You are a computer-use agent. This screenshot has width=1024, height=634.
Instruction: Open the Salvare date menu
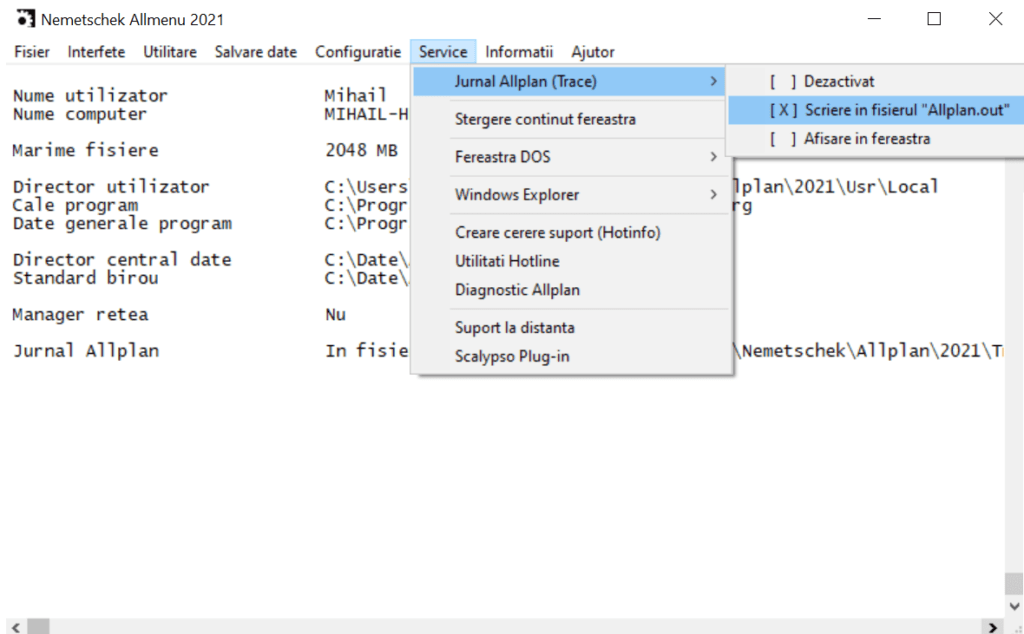pos(255,52)
